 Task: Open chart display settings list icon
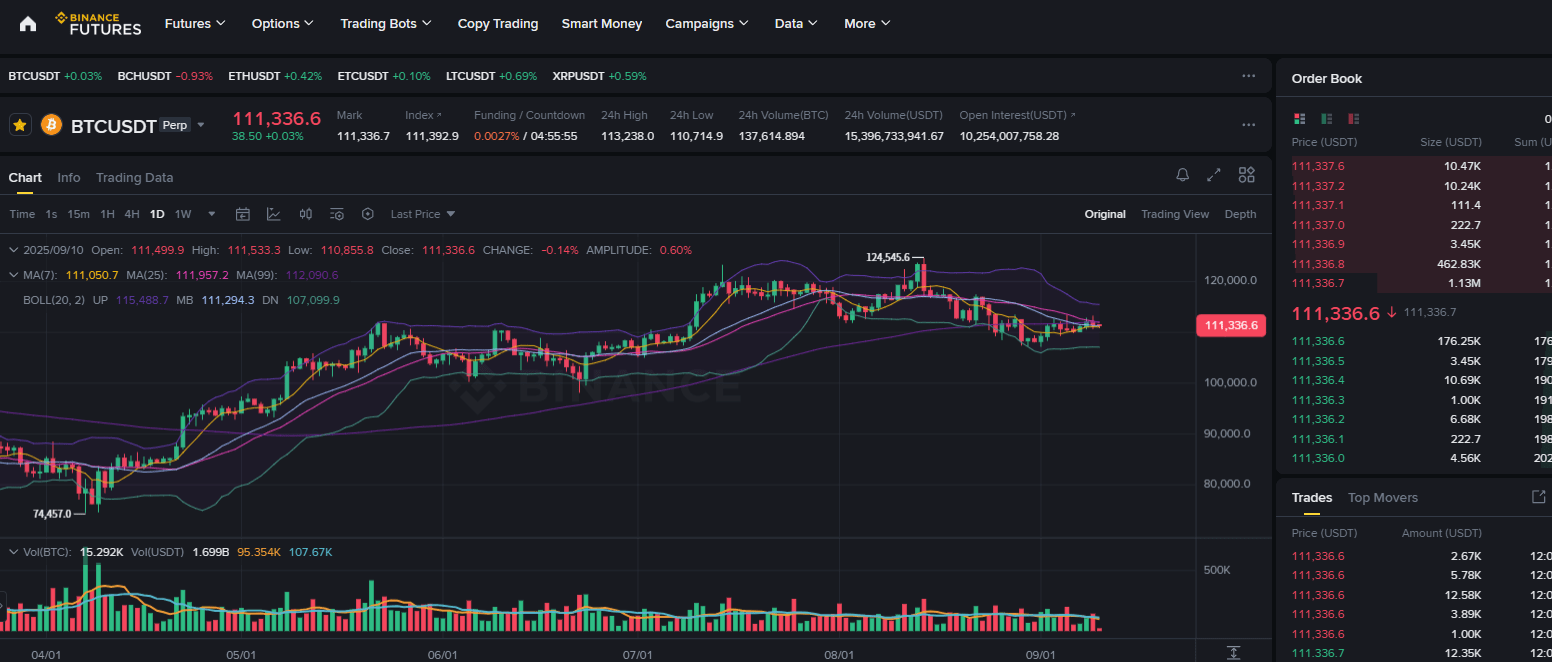coord(337,214)
